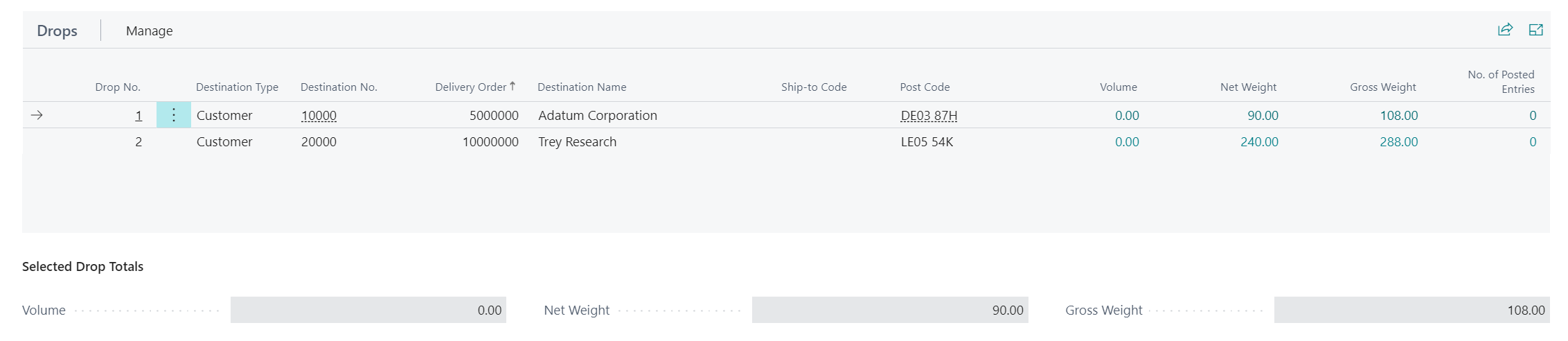Image resolution: width=1568 pixels, height=341 pixels.
Task: Select the Trey Research destination name cell
Action: [577, 142]
